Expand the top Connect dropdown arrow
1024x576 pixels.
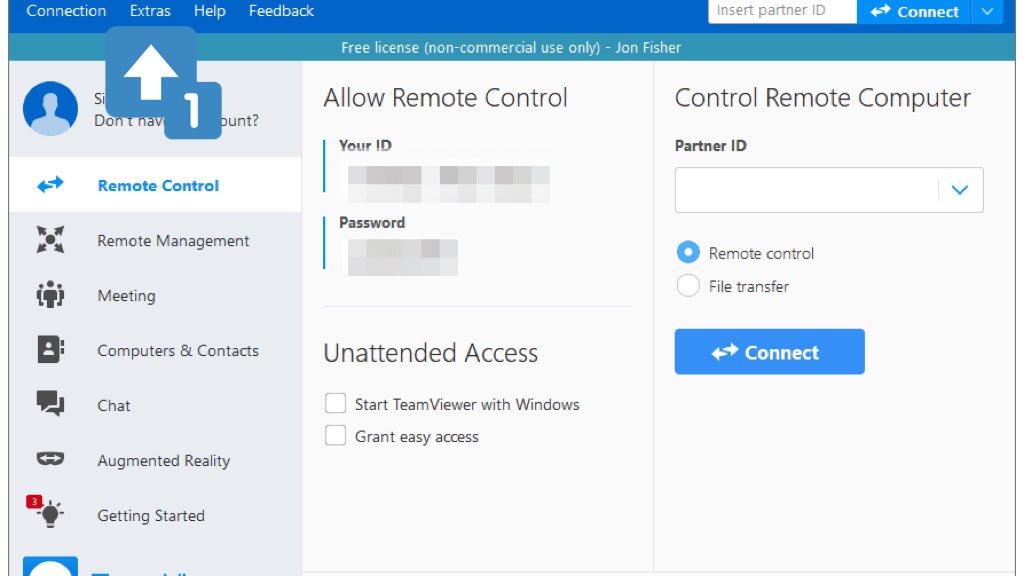pyautogui.click(x=987, y=11)
